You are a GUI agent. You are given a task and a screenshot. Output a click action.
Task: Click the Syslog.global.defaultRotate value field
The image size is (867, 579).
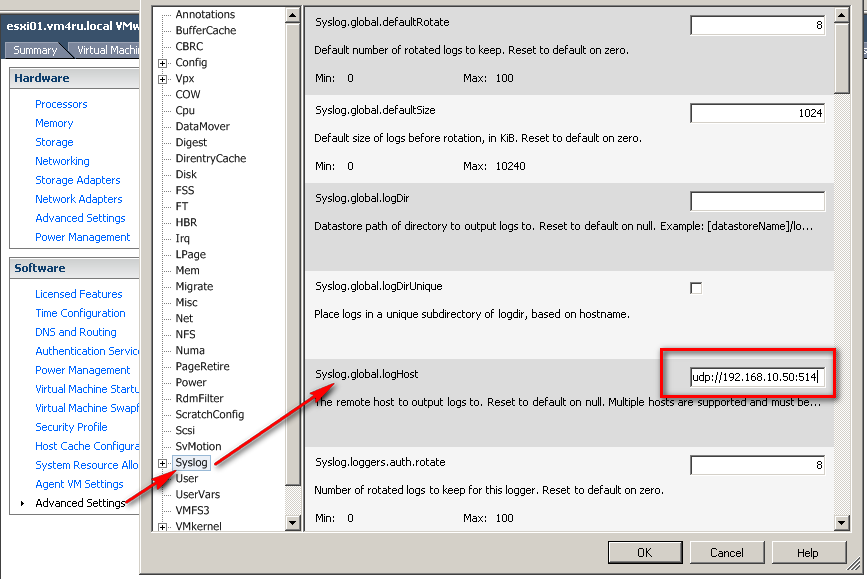click(x=758, y=25)
